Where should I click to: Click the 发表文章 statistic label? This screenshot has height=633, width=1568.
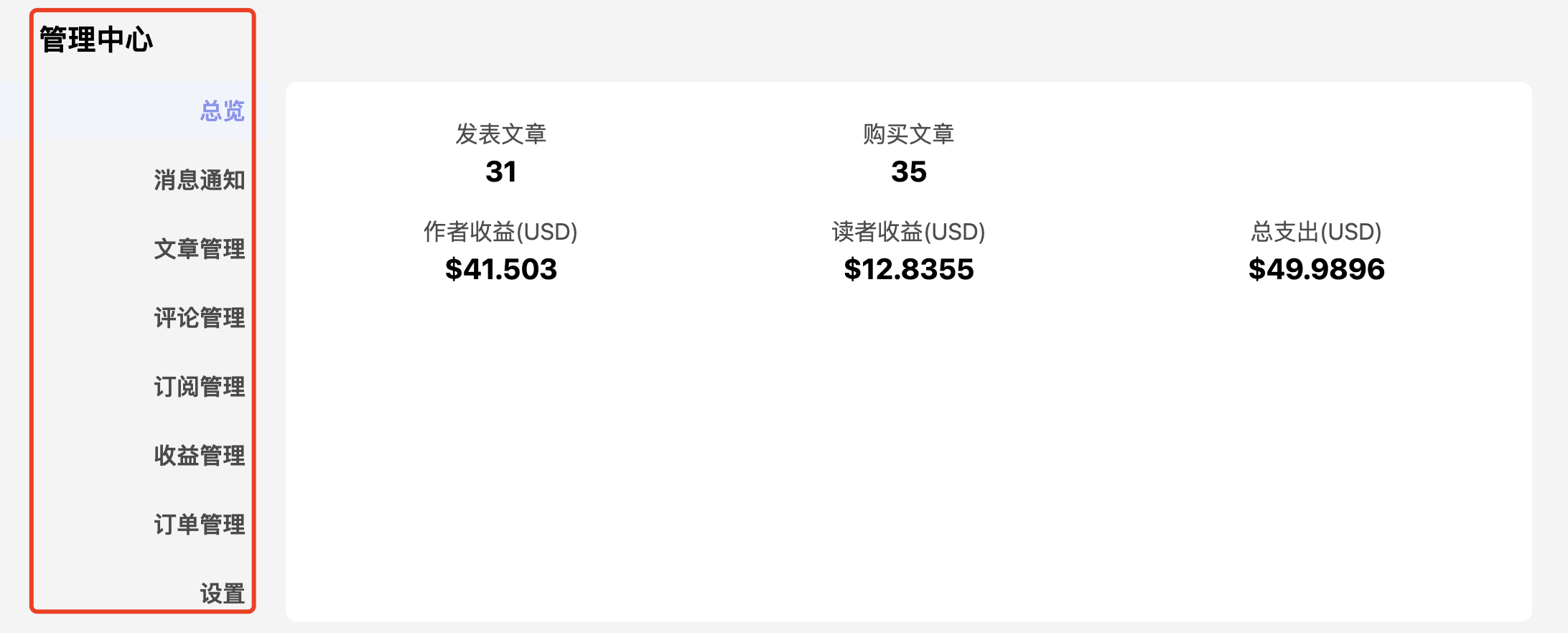pyautogui.click(x=500, y=134)
